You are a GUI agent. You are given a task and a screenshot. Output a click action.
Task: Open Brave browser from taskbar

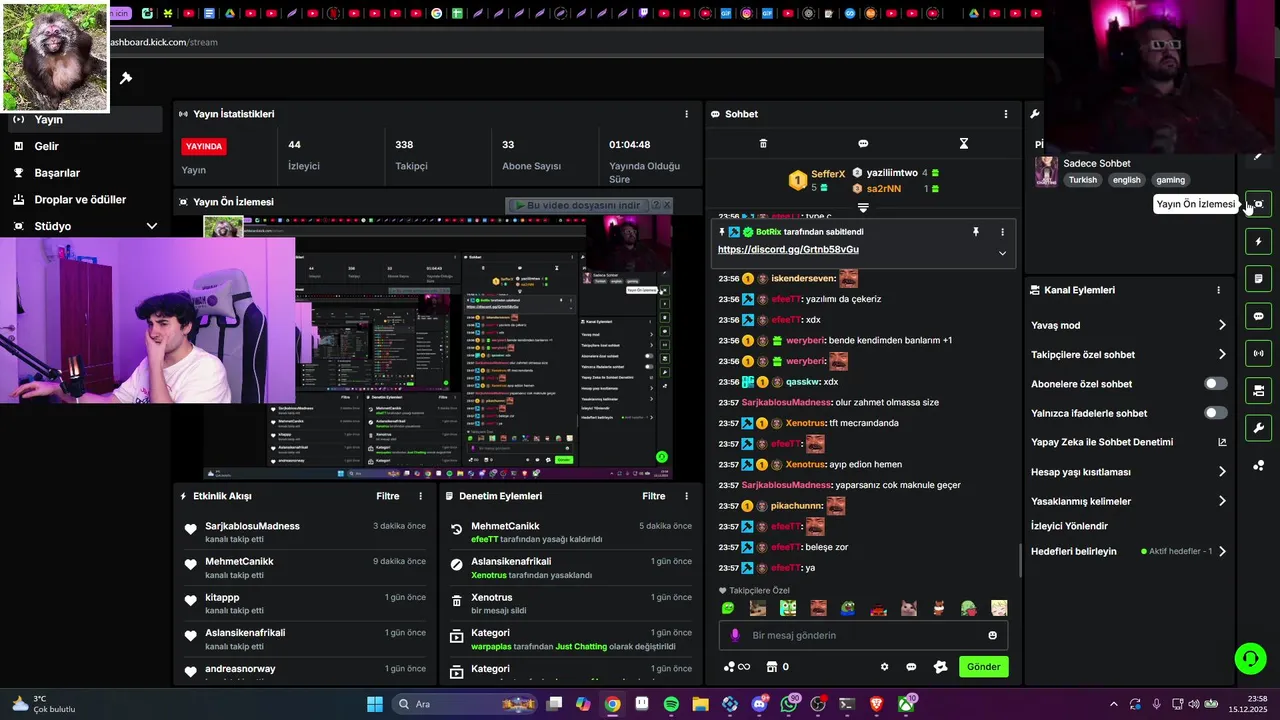pyautogui.click(x=877, y=704)
